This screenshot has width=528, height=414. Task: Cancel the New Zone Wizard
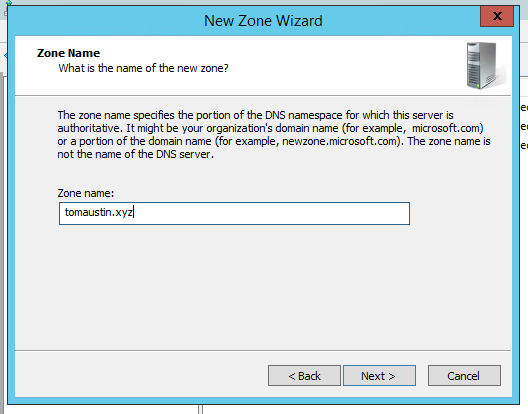point(464,376)
